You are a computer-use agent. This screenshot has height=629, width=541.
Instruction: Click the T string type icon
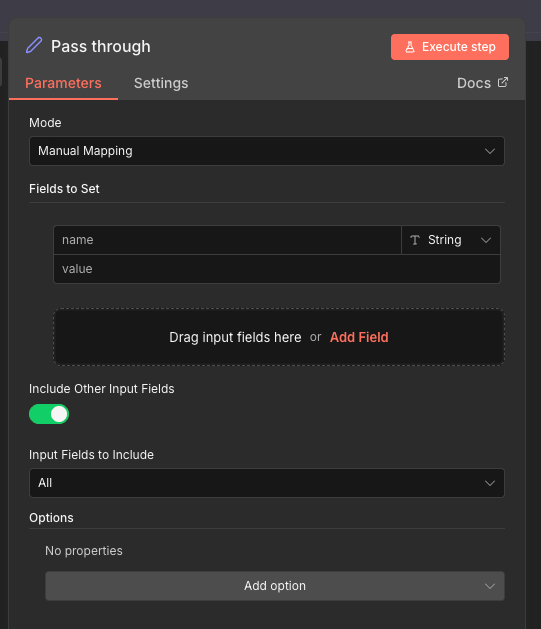pyautogui.click(x=415, y=240)
